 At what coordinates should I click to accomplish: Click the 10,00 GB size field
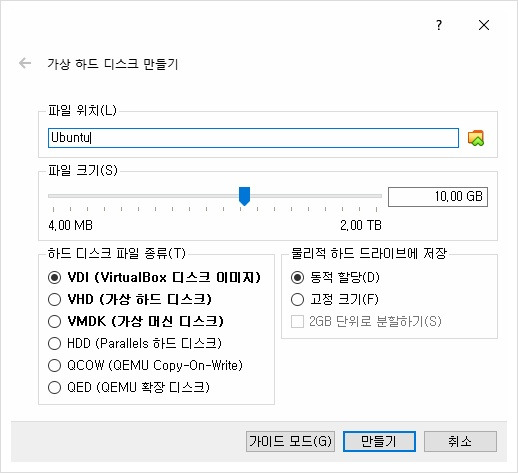click(x=438, y=197)
